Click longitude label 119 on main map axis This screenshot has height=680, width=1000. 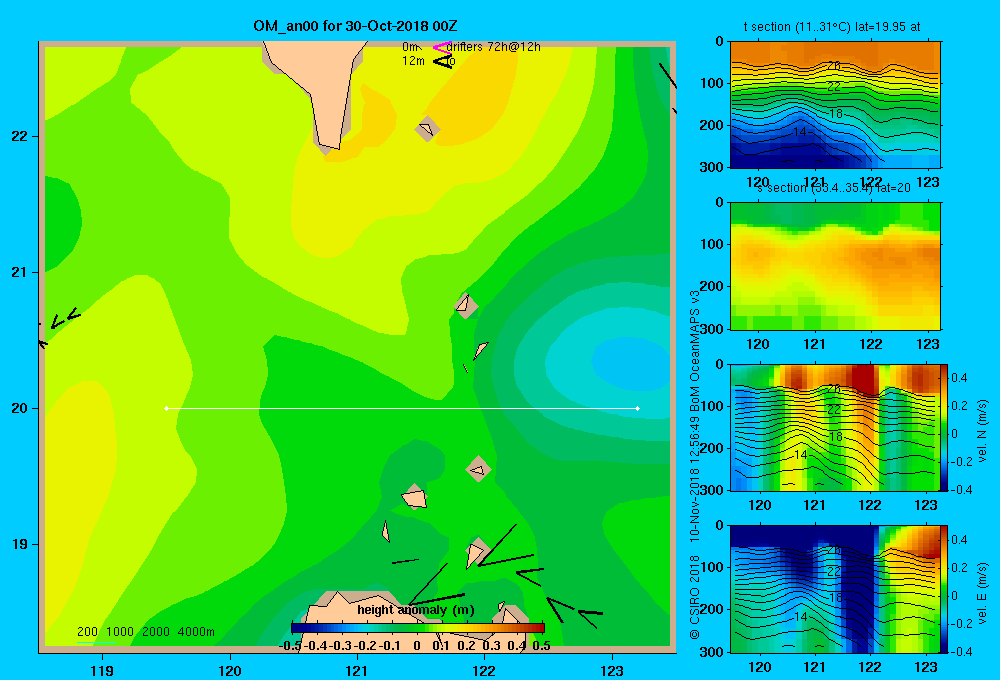point(102,670)
